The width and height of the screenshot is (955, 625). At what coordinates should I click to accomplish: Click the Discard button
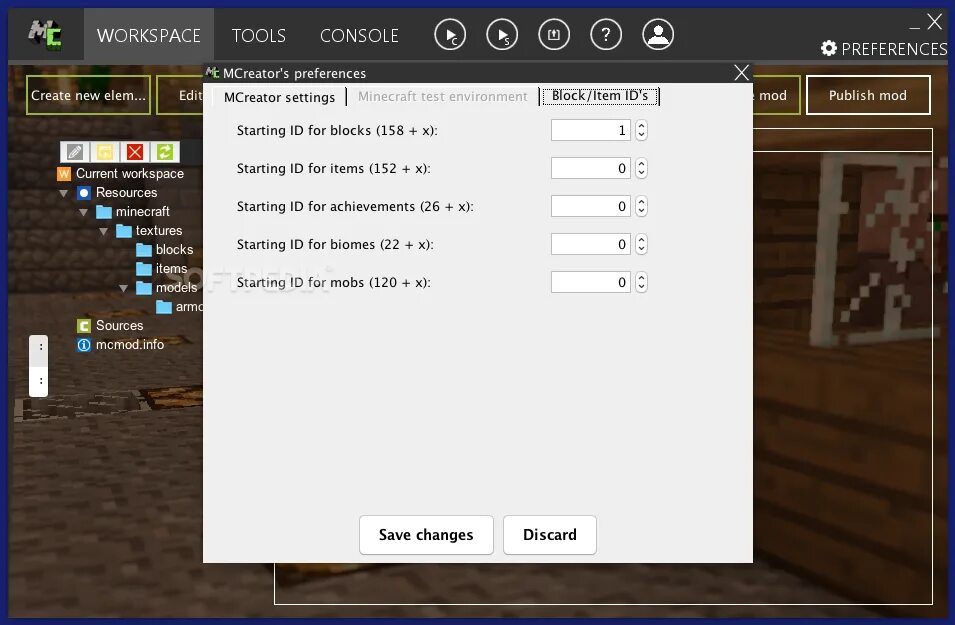(x=549, y=535)
